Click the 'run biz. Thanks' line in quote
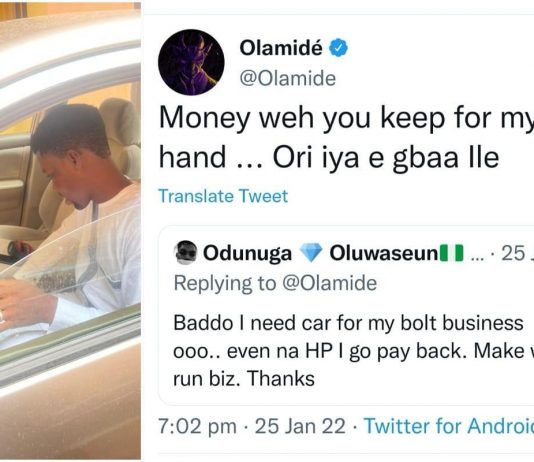The image size is (534, 462). click(x=244, y=379)
